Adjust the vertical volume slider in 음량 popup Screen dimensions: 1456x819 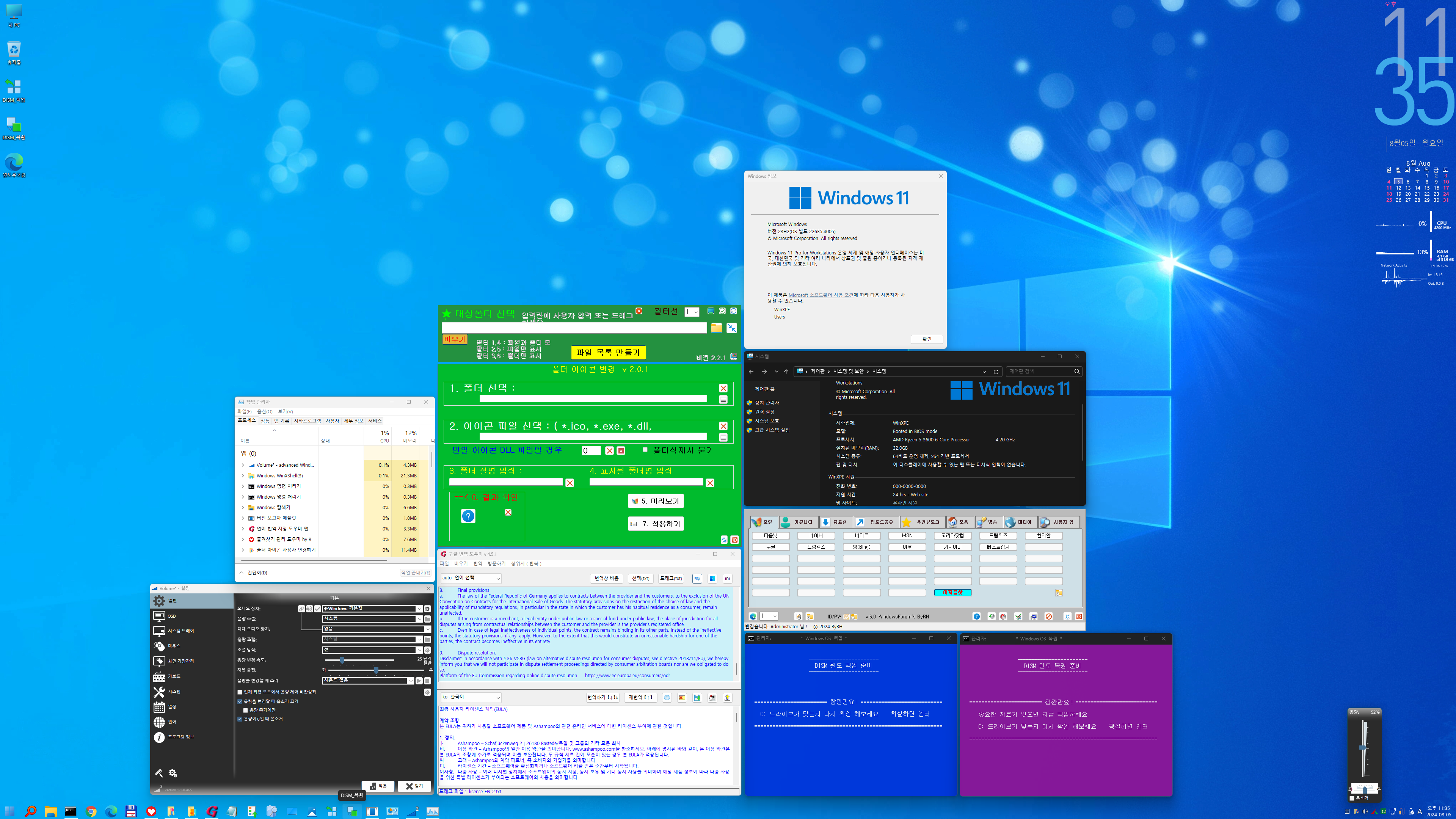point(1363,747)
